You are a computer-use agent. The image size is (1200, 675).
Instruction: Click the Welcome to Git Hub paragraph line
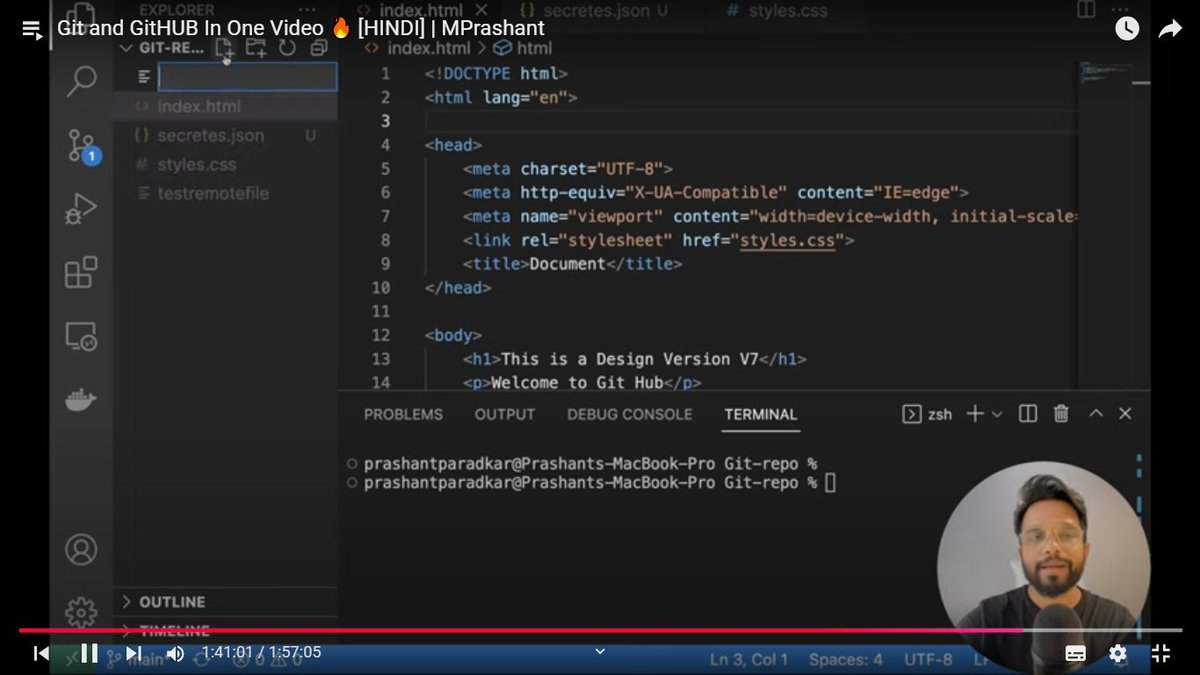click(582, 382)
